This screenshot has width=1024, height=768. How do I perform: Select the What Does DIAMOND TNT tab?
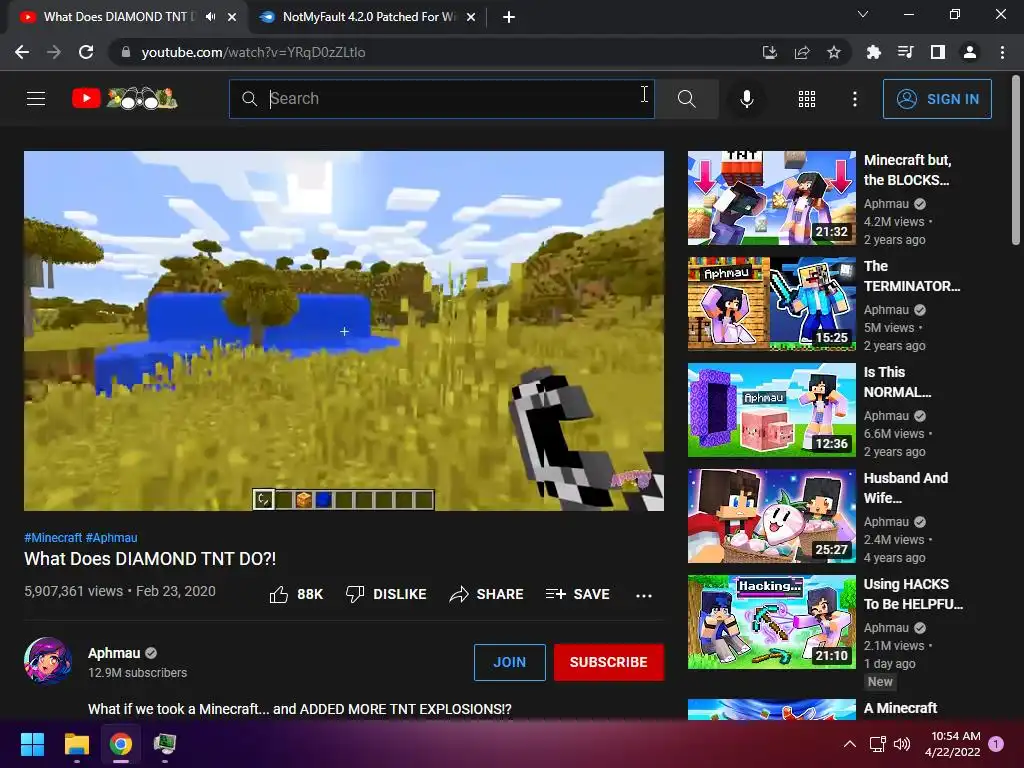pyautogui.click(x=118, y=17)
